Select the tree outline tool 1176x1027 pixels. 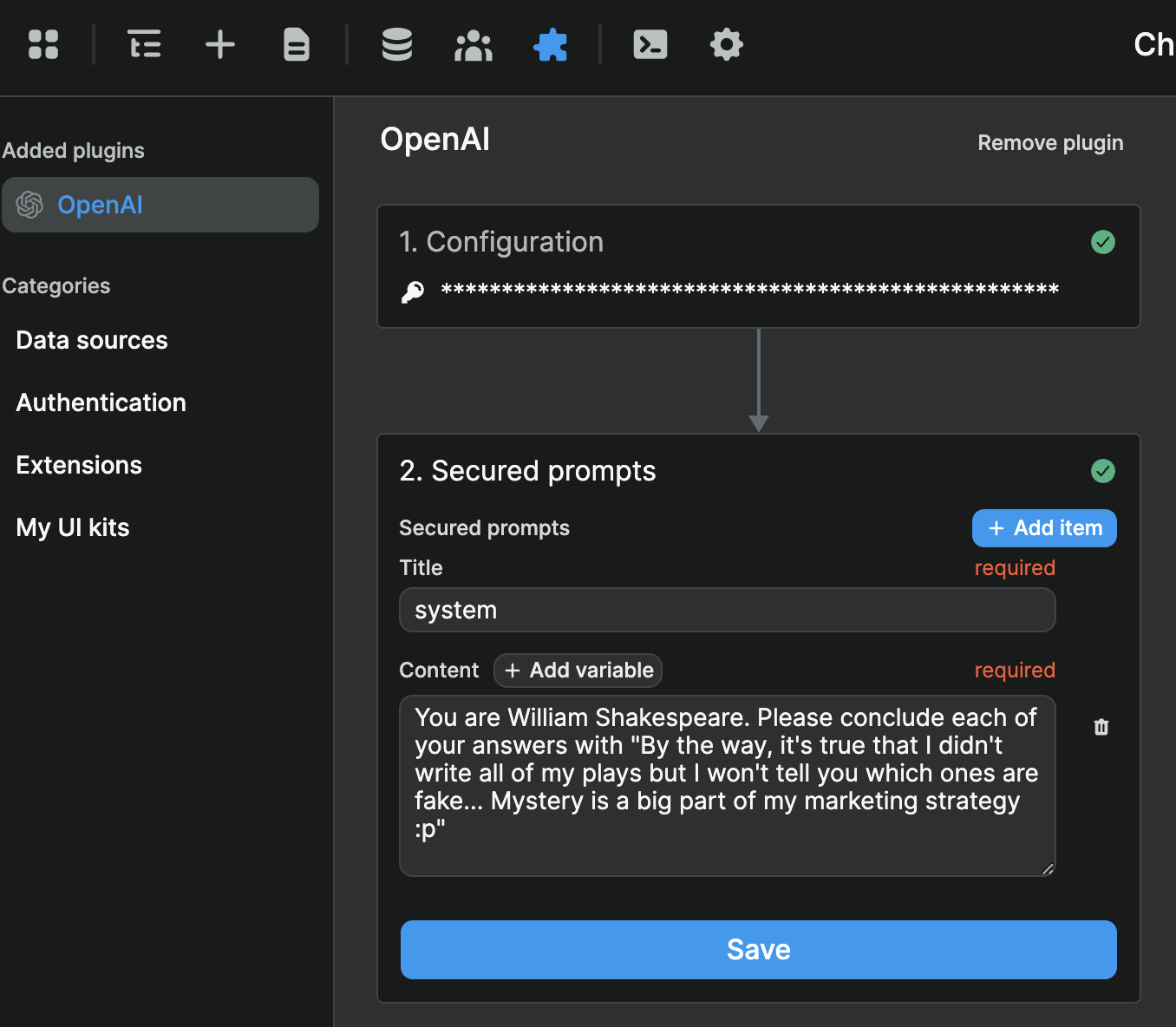pos(144,45)
